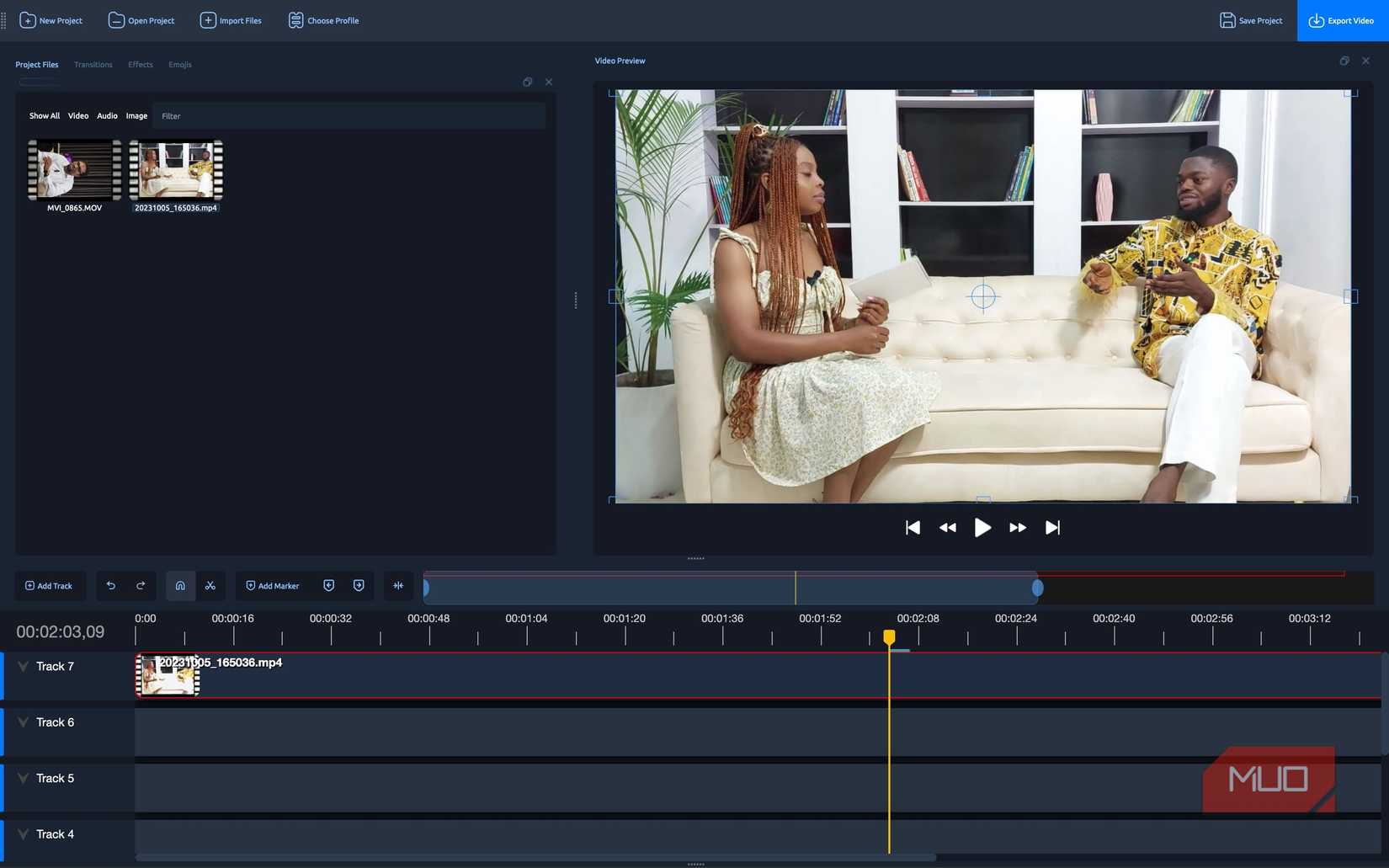Click the rewind button
Image resolution: width=1389 pixels, height=868 pixels.
[947, 528]
